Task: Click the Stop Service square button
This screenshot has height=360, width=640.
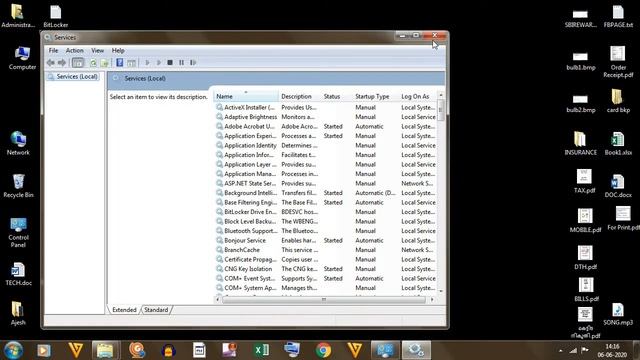Action: (x=170, y=62)
